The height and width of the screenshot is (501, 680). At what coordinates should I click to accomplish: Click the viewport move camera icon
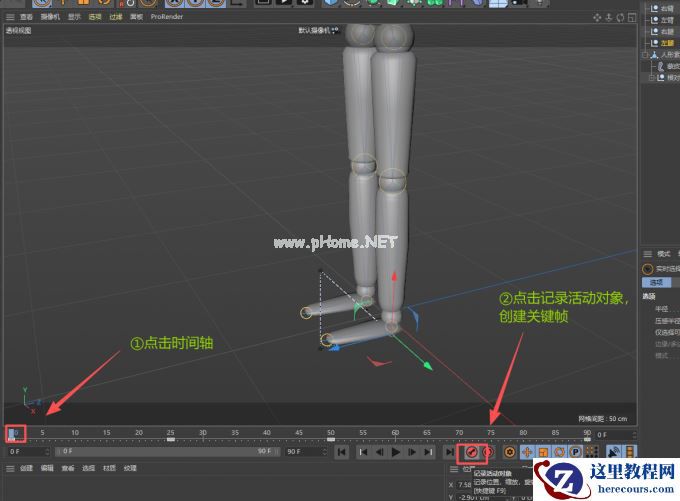(x=597, y=17)
